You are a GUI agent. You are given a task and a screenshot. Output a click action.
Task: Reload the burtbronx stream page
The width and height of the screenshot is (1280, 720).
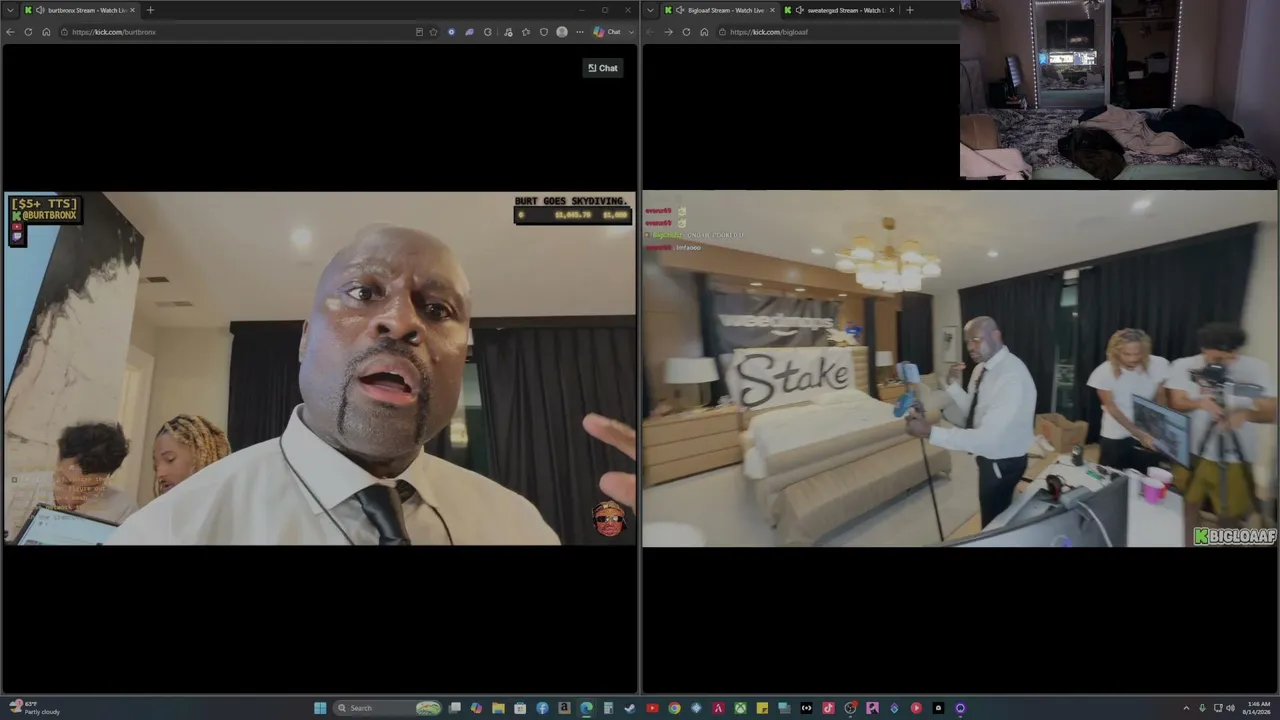[x=28, y=32]
